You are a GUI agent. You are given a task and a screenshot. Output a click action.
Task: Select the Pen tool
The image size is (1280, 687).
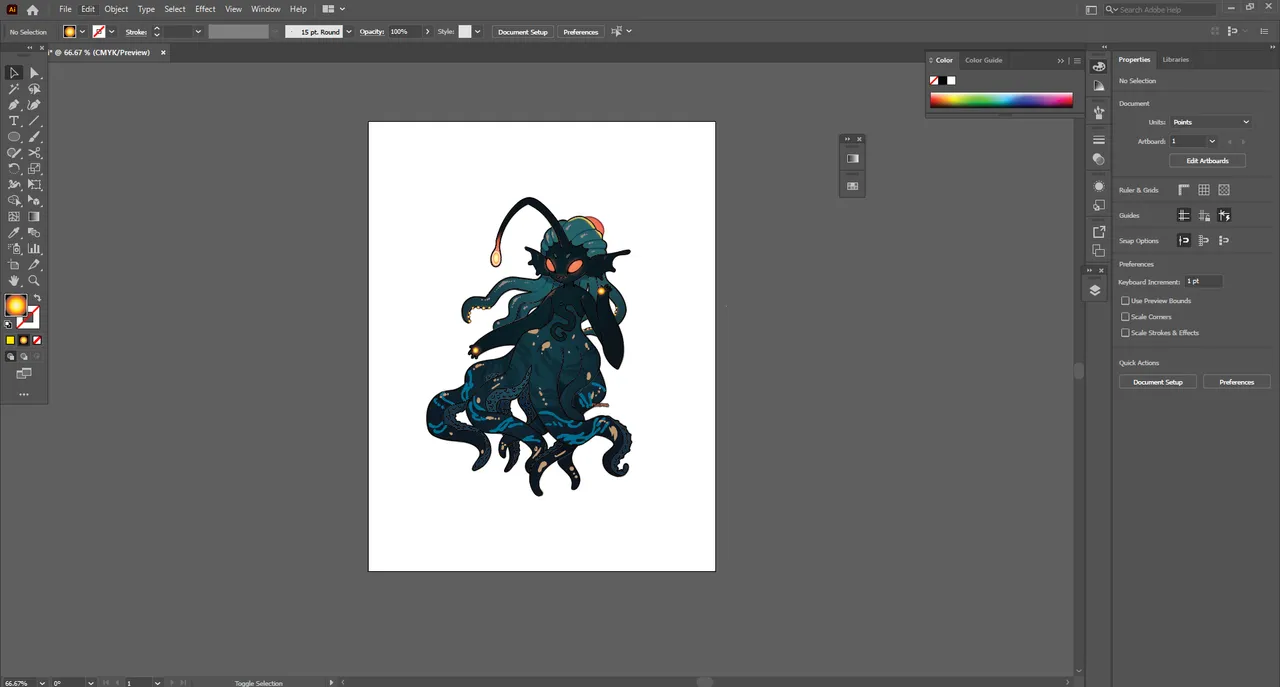[14, 105]
